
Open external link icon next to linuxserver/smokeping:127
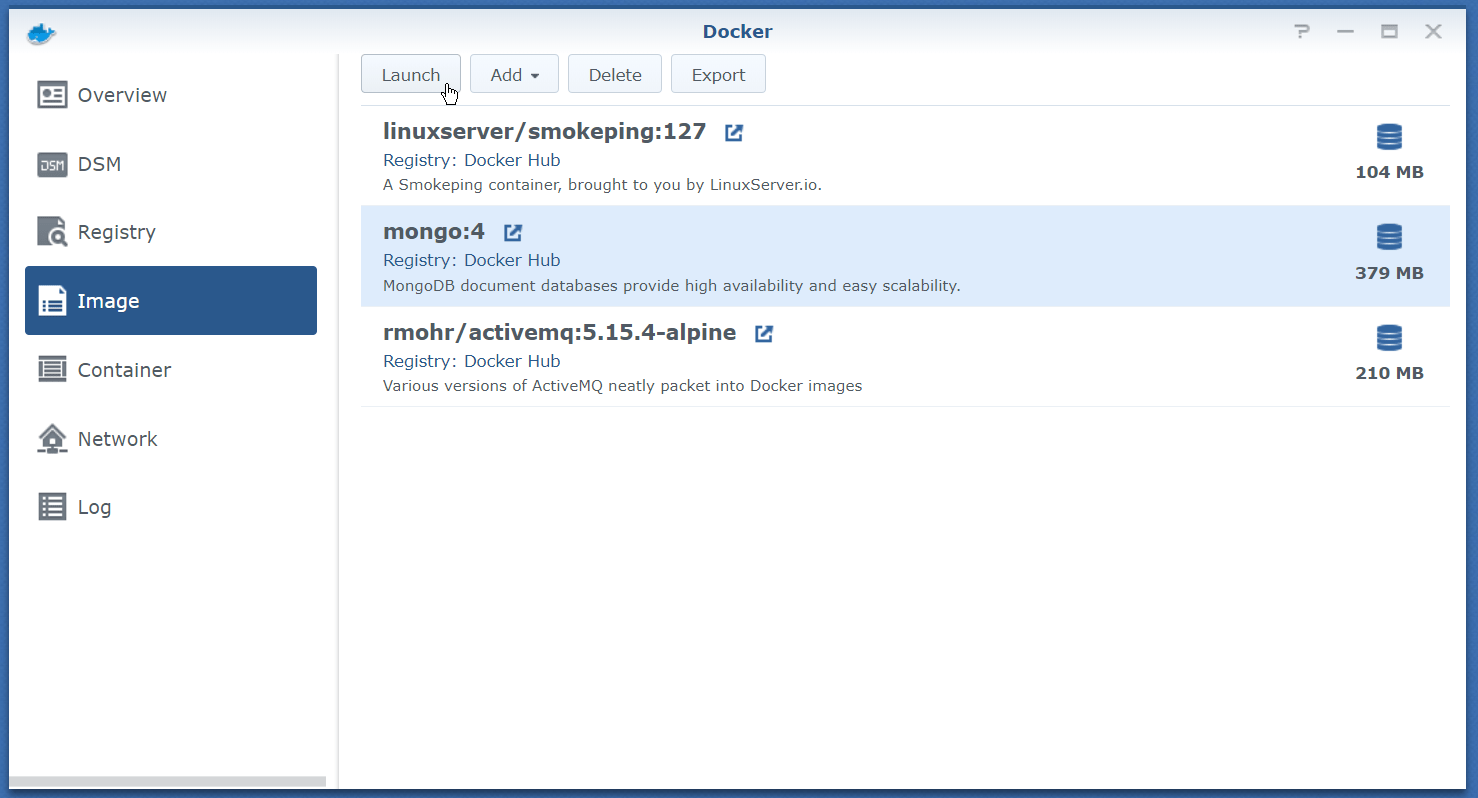(734, 132)
